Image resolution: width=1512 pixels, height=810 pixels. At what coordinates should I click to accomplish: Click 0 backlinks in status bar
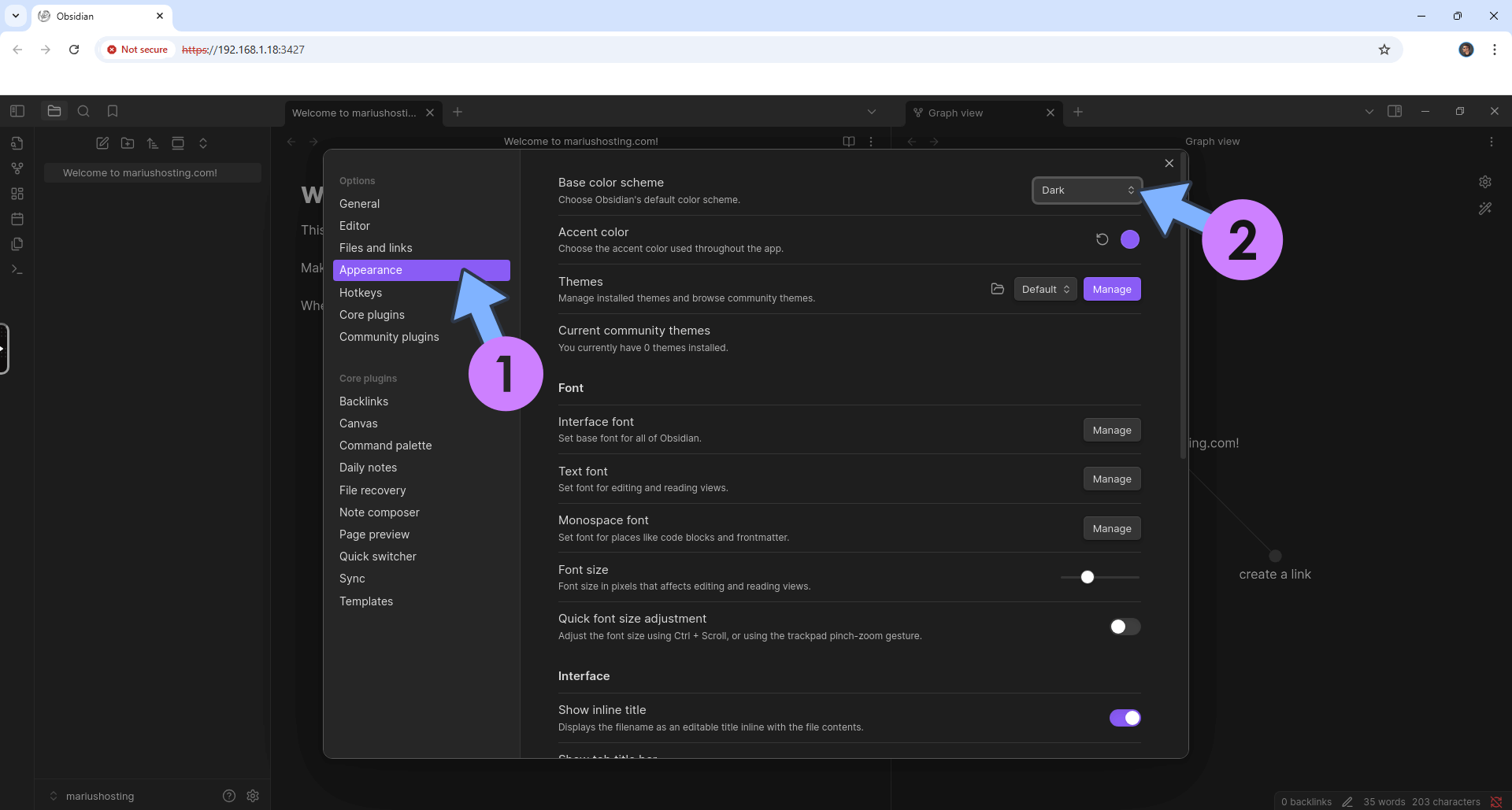pyautogui.click(x=1306, y=802)
